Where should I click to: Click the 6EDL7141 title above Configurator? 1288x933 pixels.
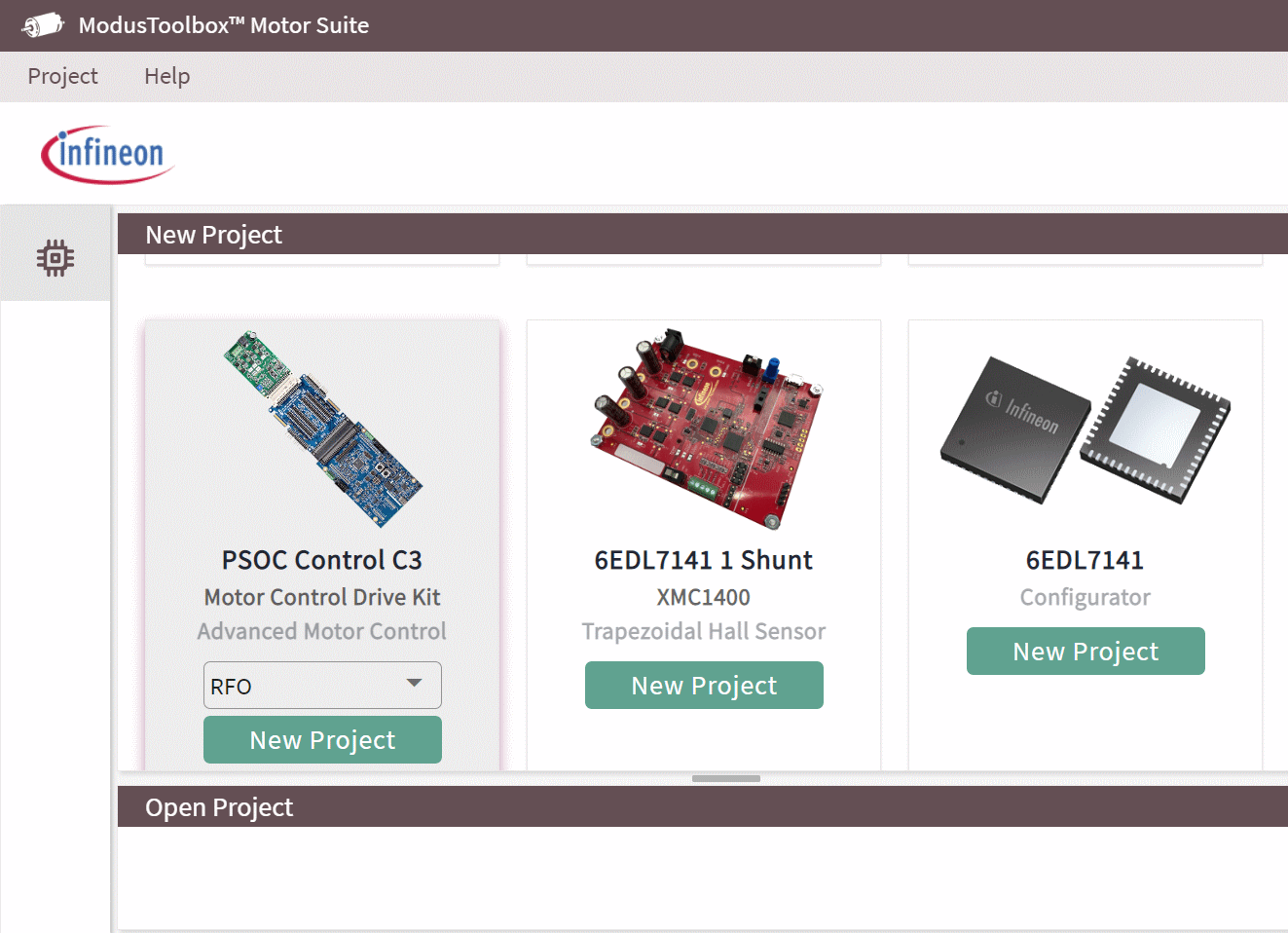pyautogui.click(x=1086, y=560)
